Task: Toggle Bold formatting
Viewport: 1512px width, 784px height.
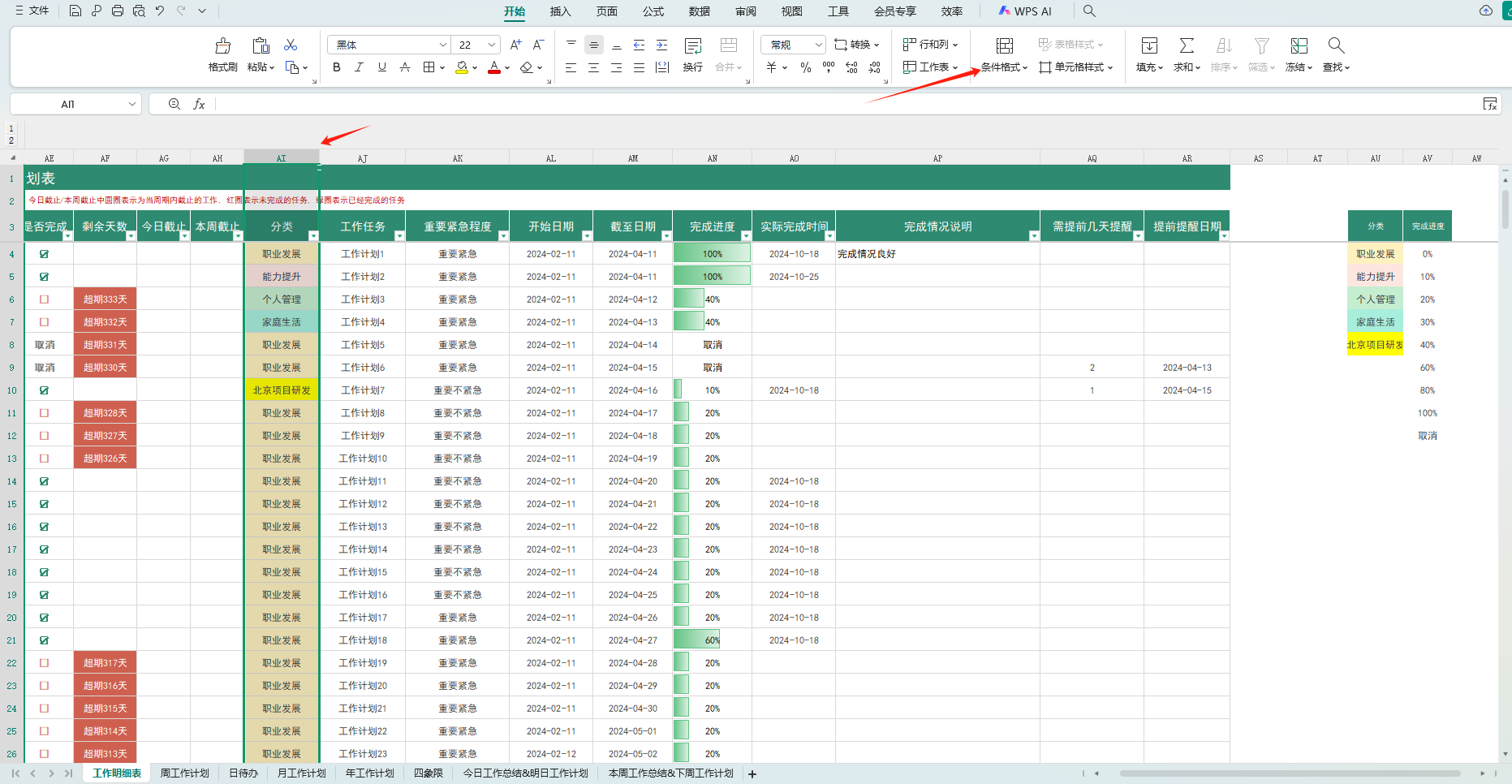Action: coord(336,67)
